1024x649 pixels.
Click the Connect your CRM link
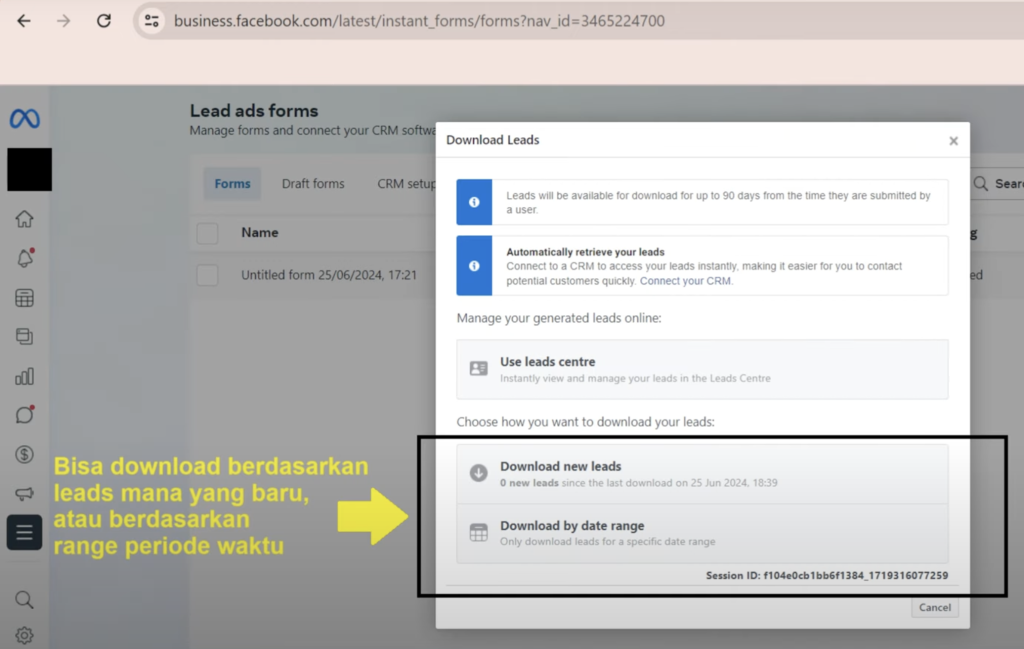[685, 281]
